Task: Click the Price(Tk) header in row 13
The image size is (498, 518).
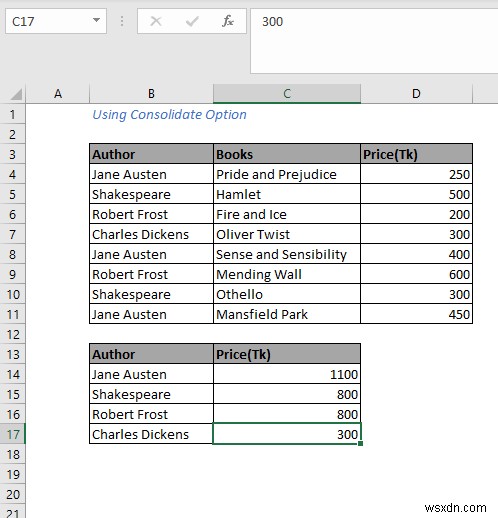Action: [x=287, y=354]
